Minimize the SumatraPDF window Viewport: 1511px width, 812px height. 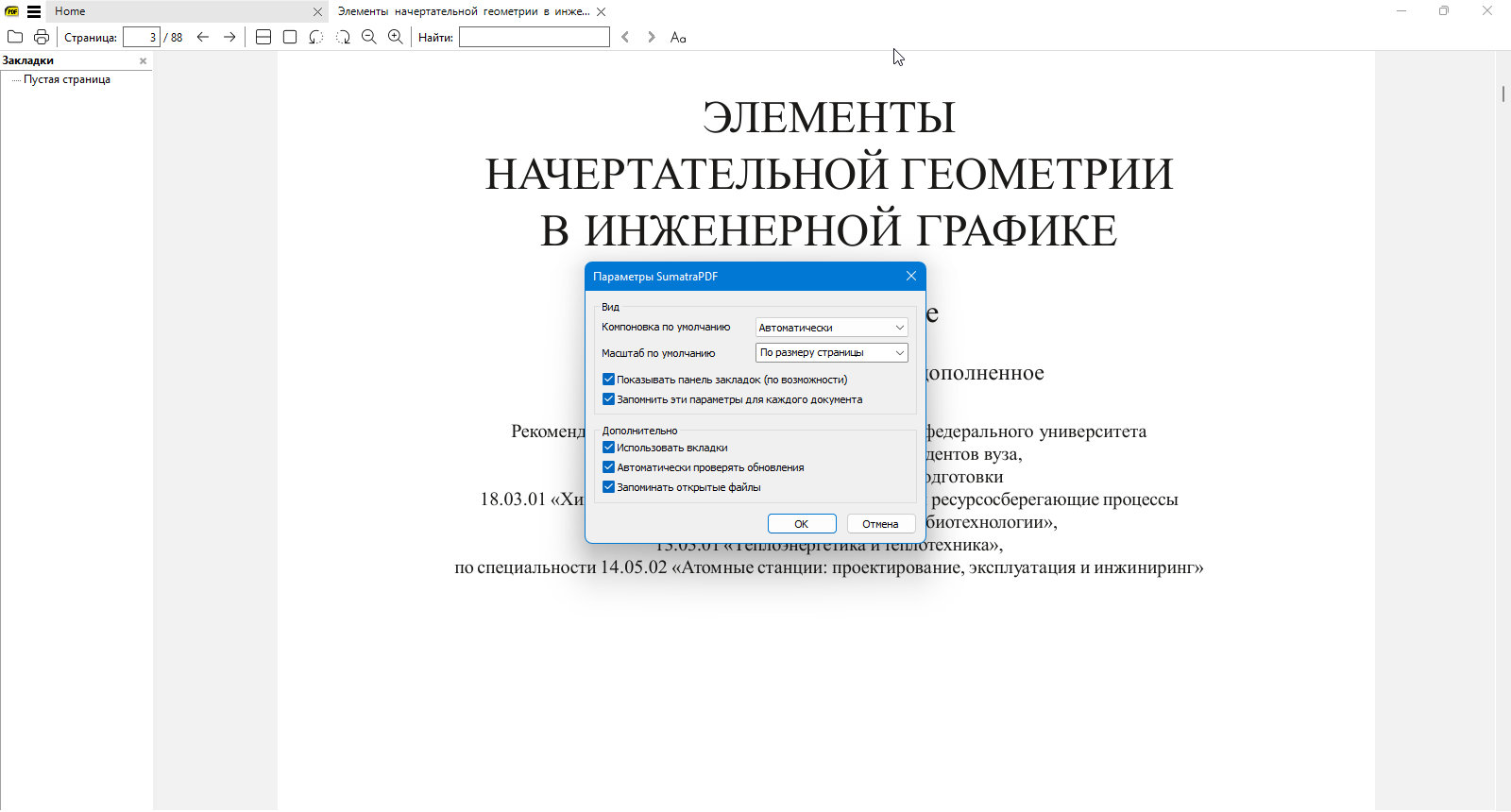[1401, 11]
